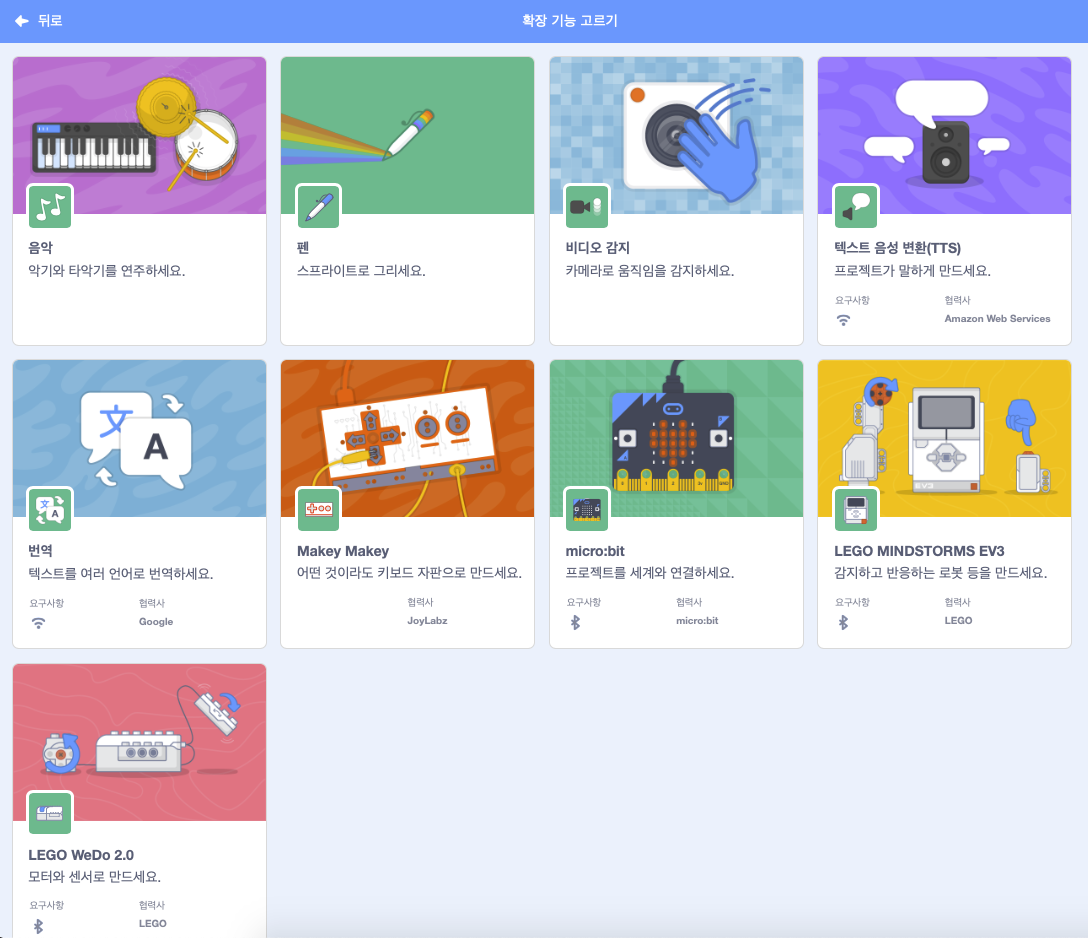Click the Bluetooth icon on the micro:bit card

575,622
